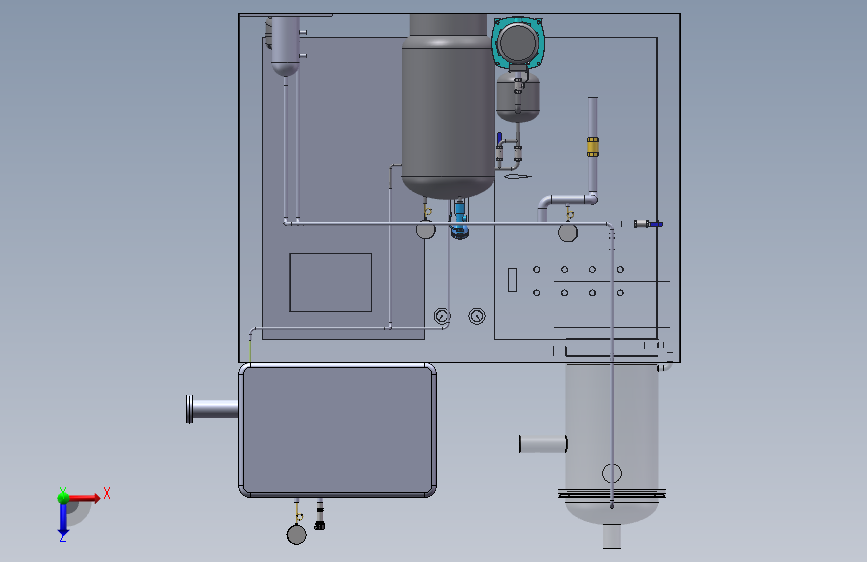The width and height of the screenshot is (867, 562).
Task: Click the blue Z axis arrow of the triad
Action: coord(63,520)
